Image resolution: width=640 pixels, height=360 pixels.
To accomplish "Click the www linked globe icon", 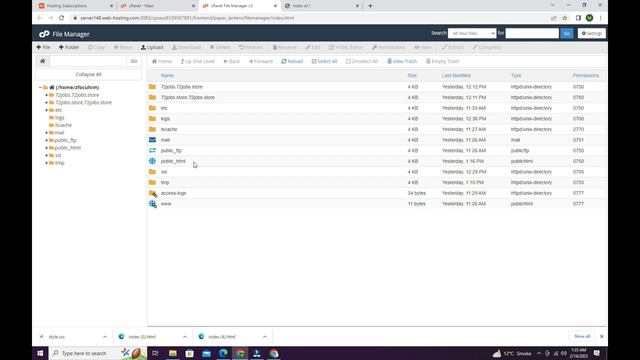I will coord(153,204).
